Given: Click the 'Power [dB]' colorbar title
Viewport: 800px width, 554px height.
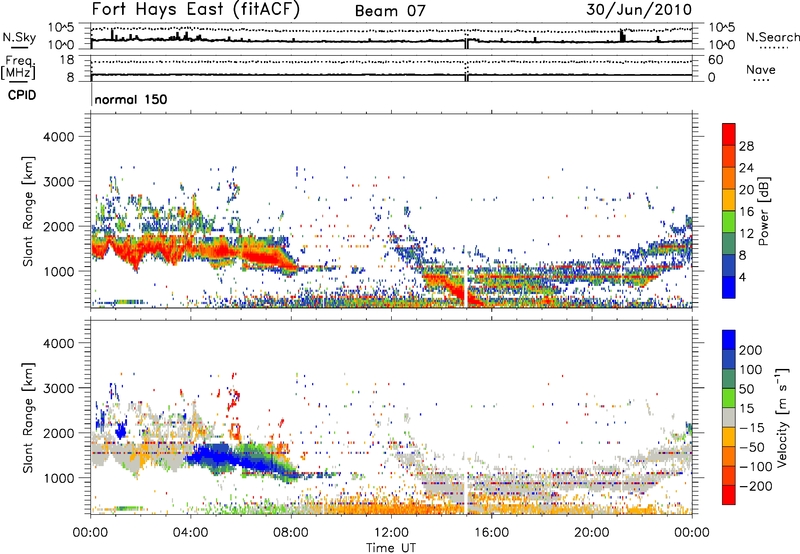Looking at the screenshot, I should 764,211.
